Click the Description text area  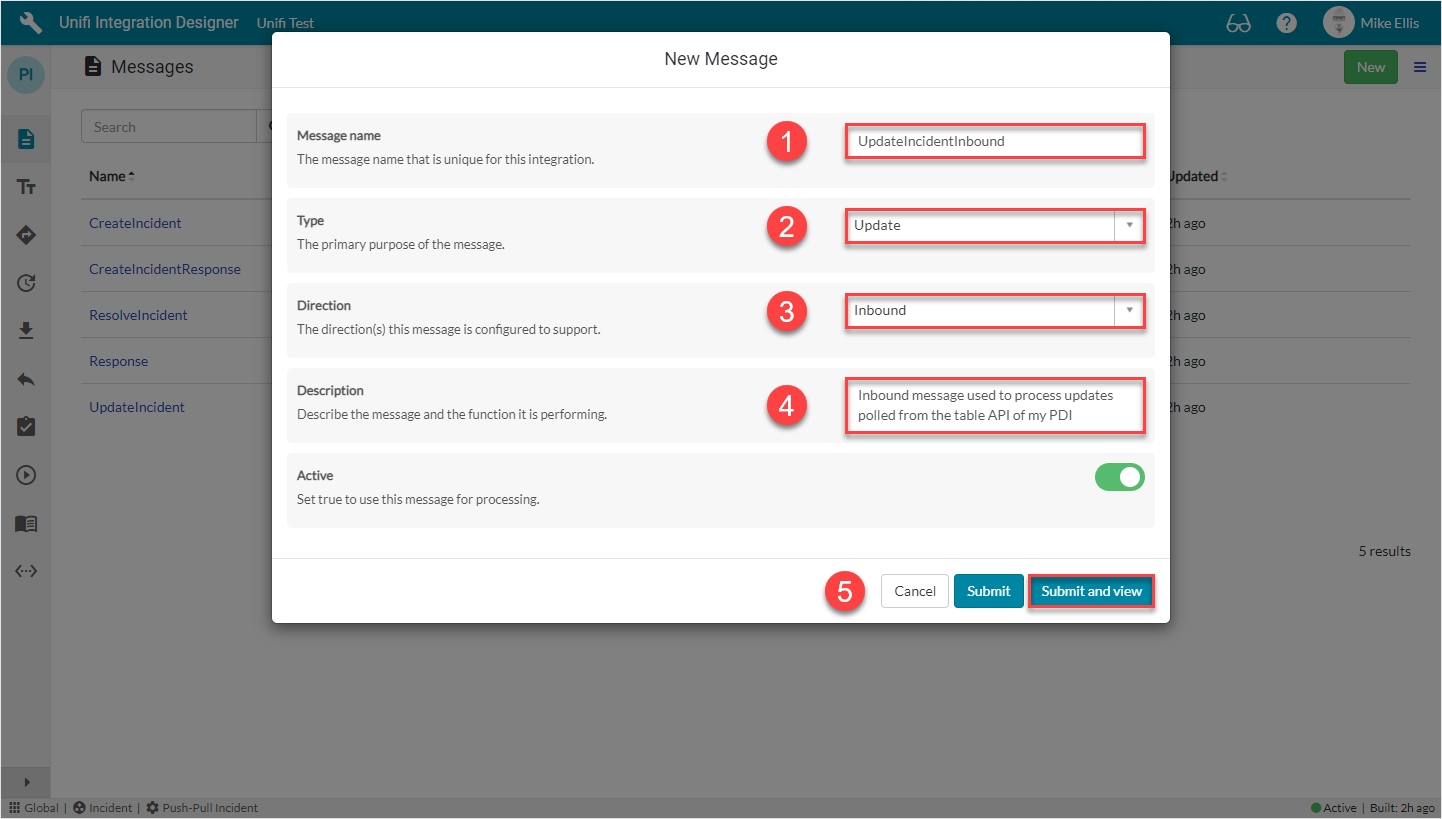pos(994,405)
